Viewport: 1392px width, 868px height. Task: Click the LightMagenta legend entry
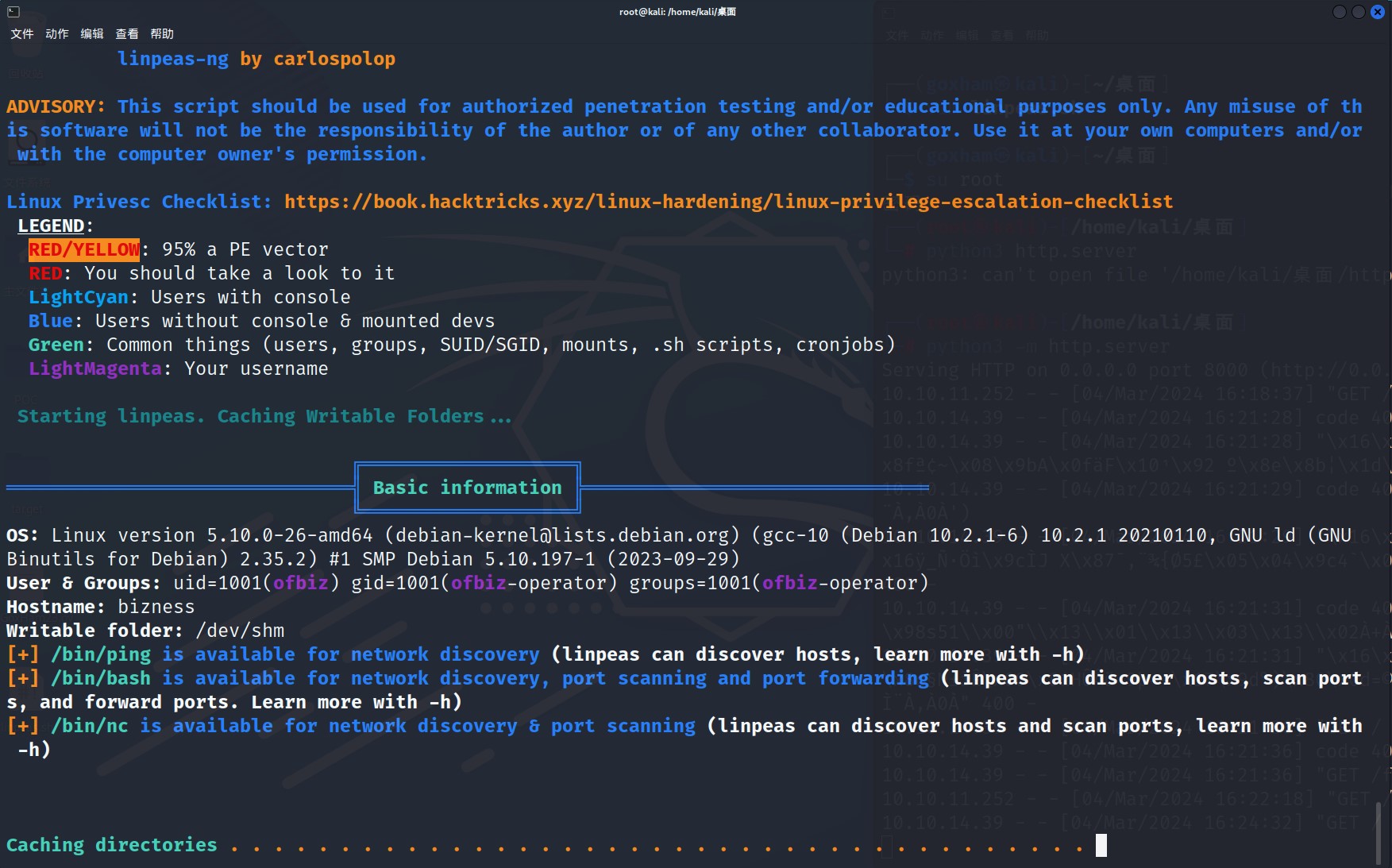tap(95, 368)
